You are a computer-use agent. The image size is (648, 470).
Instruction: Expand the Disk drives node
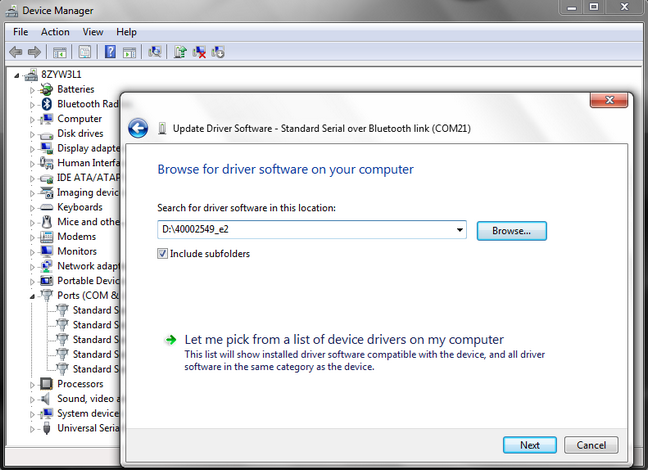pos(32,134)
